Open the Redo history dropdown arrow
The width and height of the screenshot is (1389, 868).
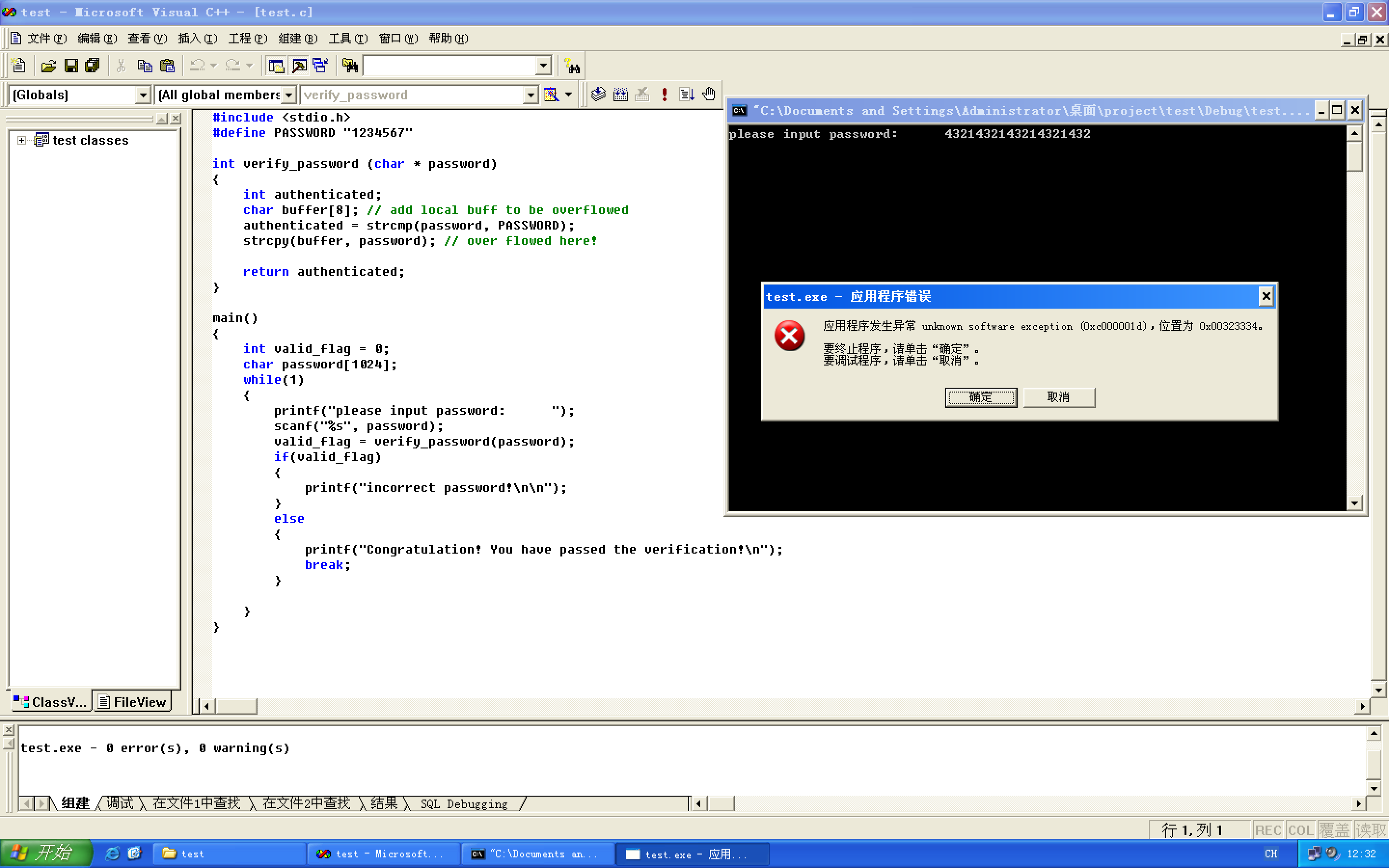pyautogui.click(x=249, y=66)
